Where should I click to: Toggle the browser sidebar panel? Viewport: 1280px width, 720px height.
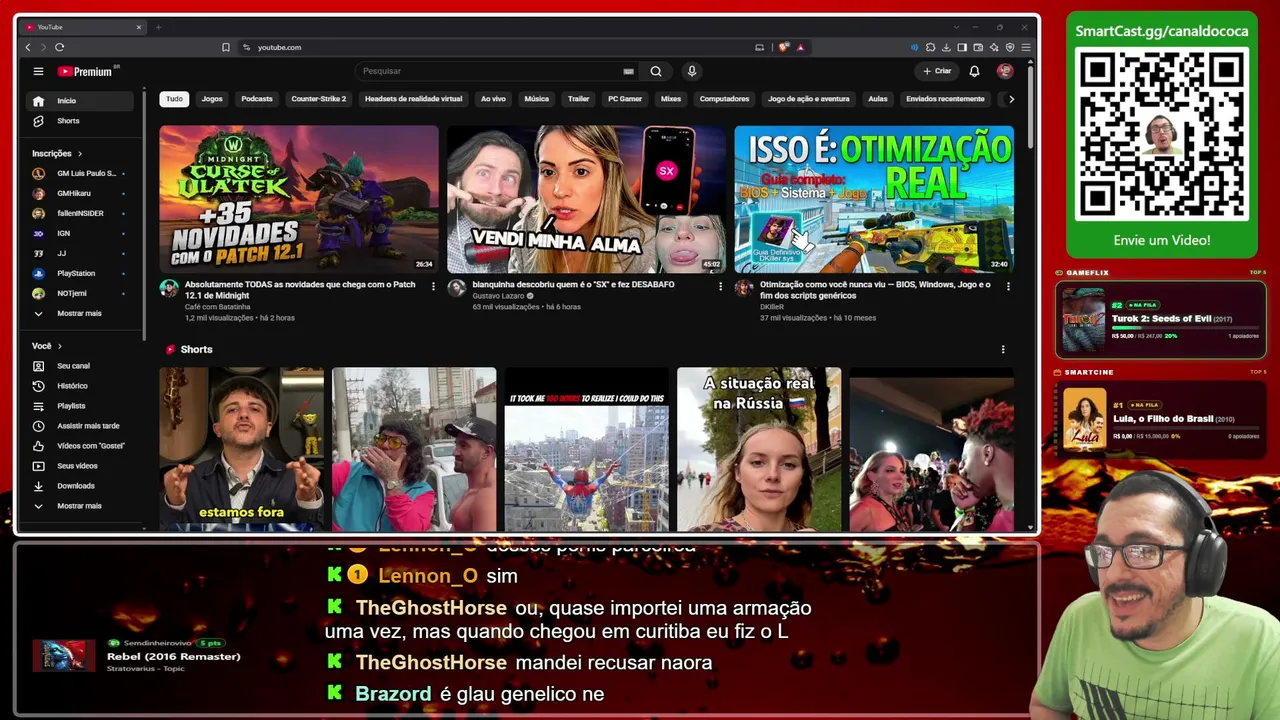pyautogui.click(x=962, y=47)
